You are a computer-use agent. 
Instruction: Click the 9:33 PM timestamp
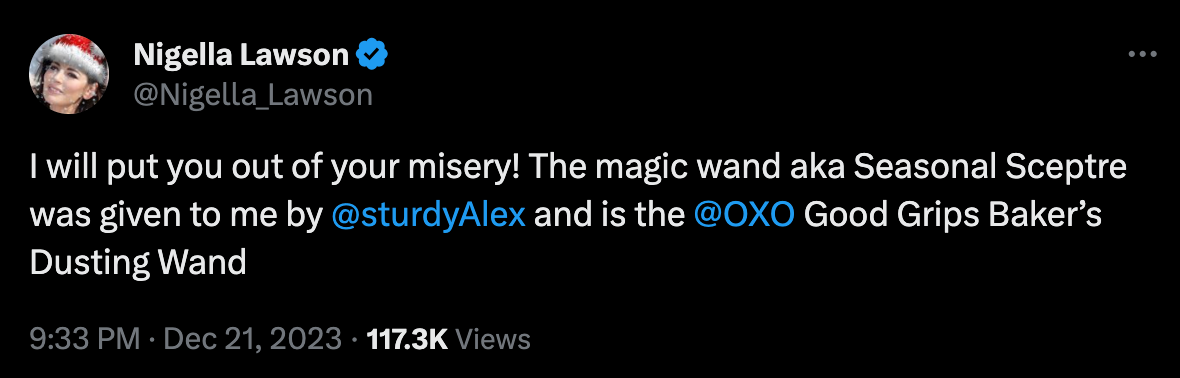[x=85, y=339]
